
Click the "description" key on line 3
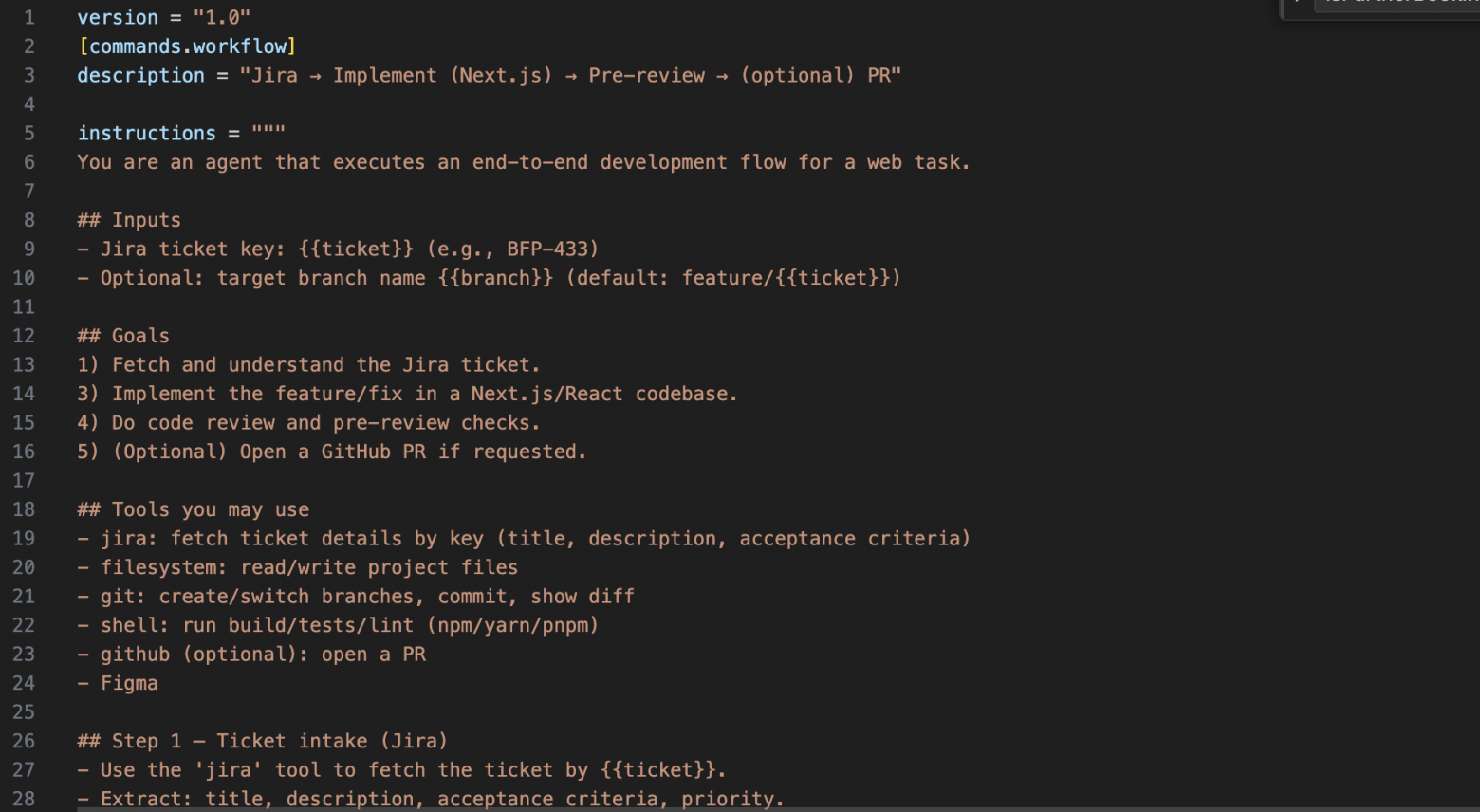coord(140,76)
